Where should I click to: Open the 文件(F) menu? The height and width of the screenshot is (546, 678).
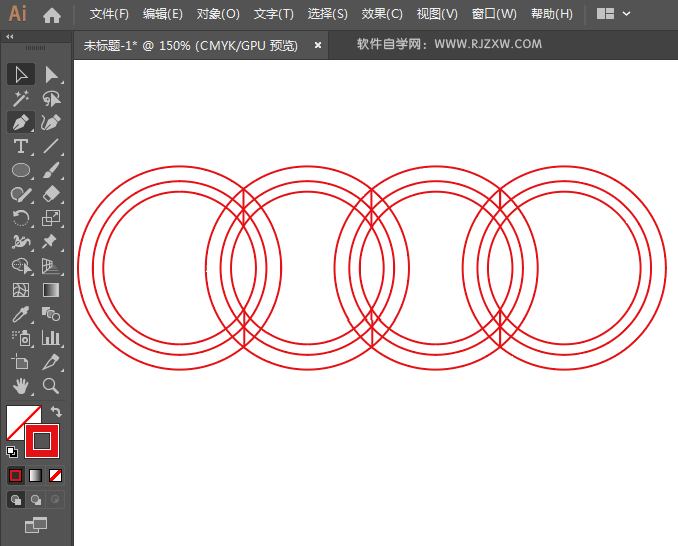point(109,14)
